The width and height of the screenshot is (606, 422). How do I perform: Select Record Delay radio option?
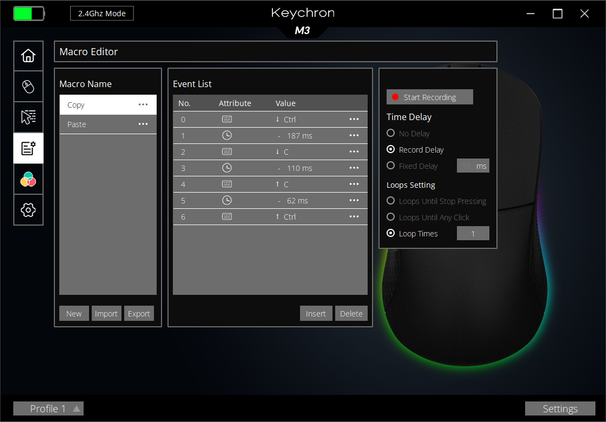[391, 149]
